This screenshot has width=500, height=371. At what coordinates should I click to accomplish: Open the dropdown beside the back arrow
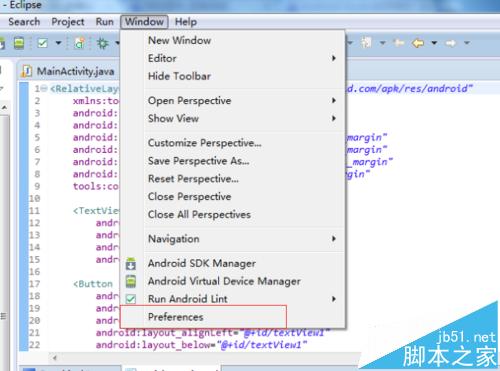pyautogui.click(x=434, y=43)
